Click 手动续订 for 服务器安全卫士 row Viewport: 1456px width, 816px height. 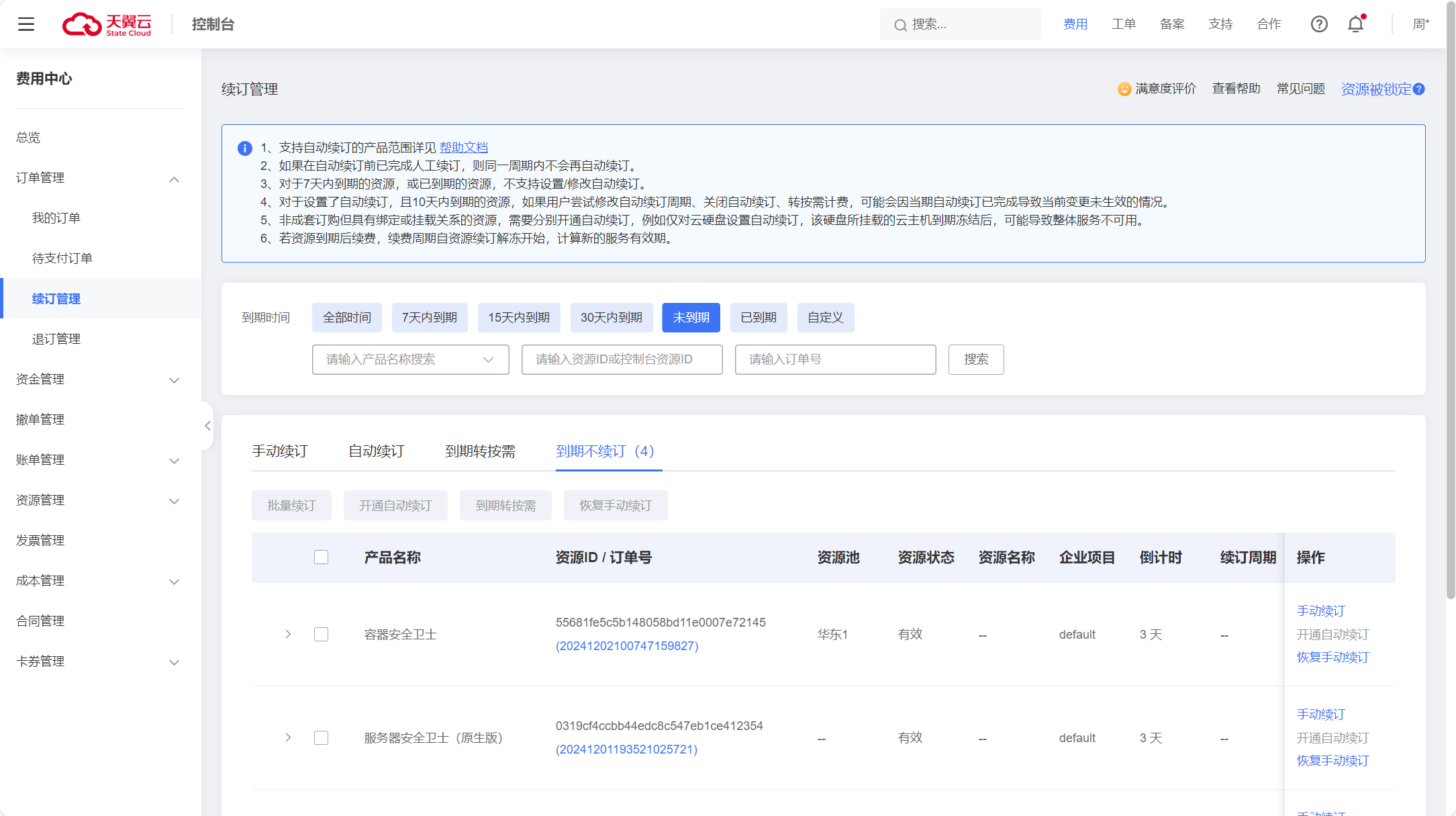pos(1320,714)
